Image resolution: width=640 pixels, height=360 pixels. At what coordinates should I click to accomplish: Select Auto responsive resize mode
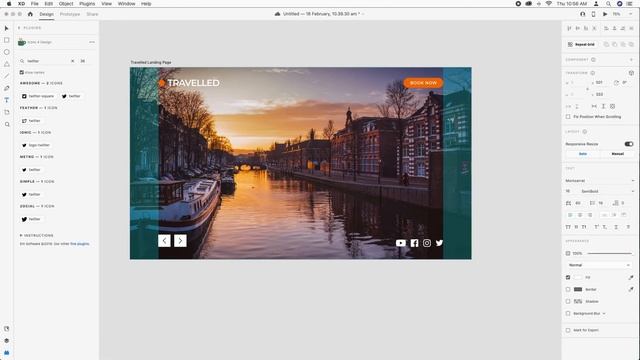pos(583,154)
